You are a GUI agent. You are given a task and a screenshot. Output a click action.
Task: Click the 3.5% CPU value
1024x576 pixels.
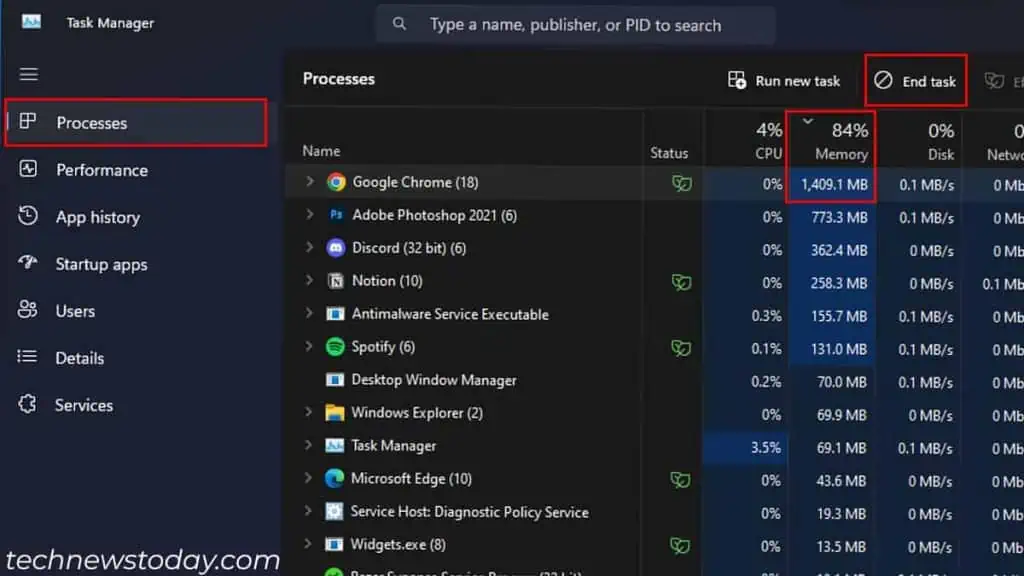(765, 448)
